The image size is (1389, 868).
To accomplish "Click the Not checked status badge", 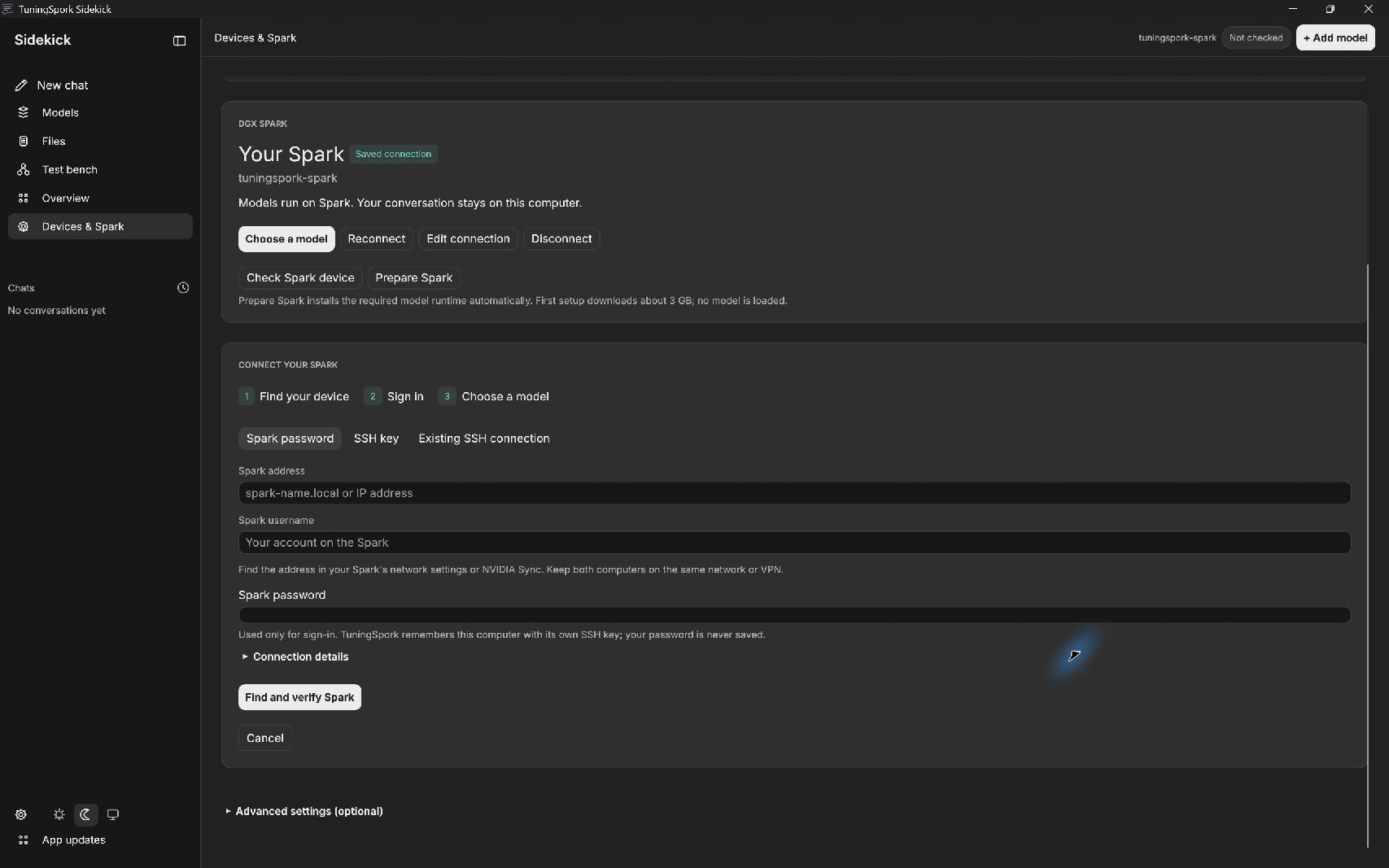I will click(x=1256, y=37).
